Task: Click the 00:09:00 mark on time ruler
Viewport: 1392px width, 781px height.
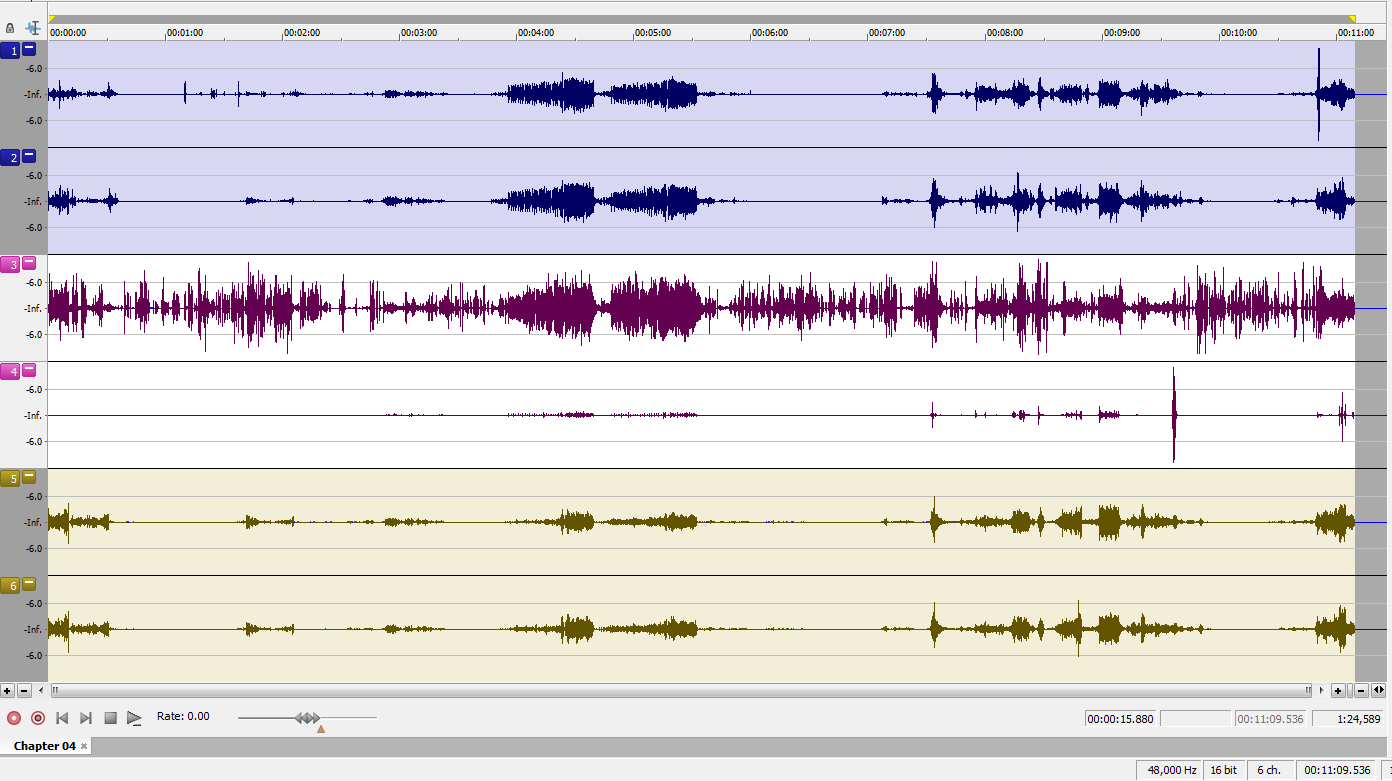Action: (1121, 32)
